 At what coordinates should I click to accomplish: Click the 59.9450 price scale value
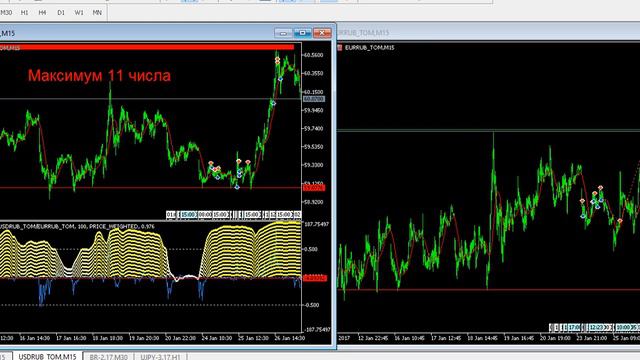coord(313,110)
